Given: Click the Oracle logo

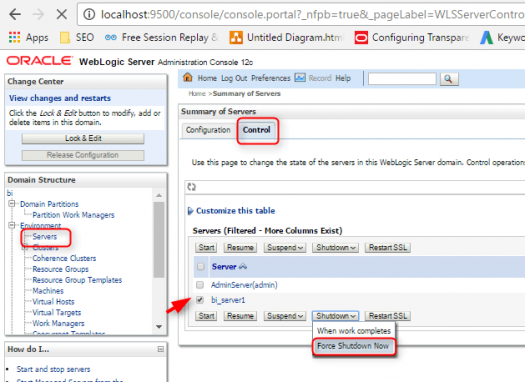Looking at the screenshot, I should 39,61.
